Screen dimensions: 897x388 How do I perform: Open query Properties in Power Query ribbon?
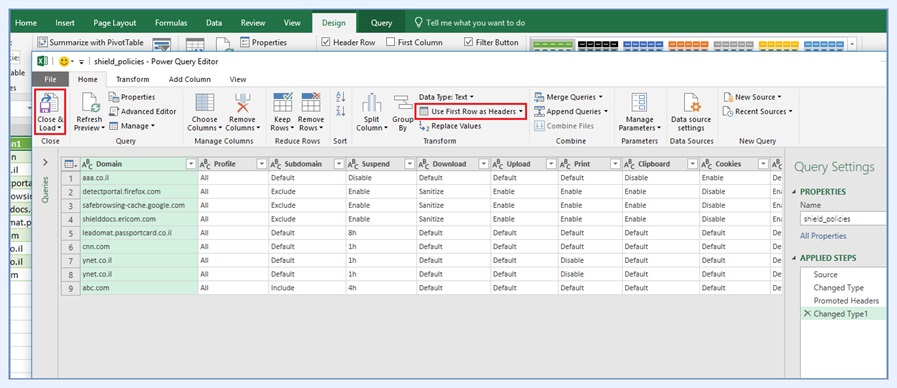point(132,97)
